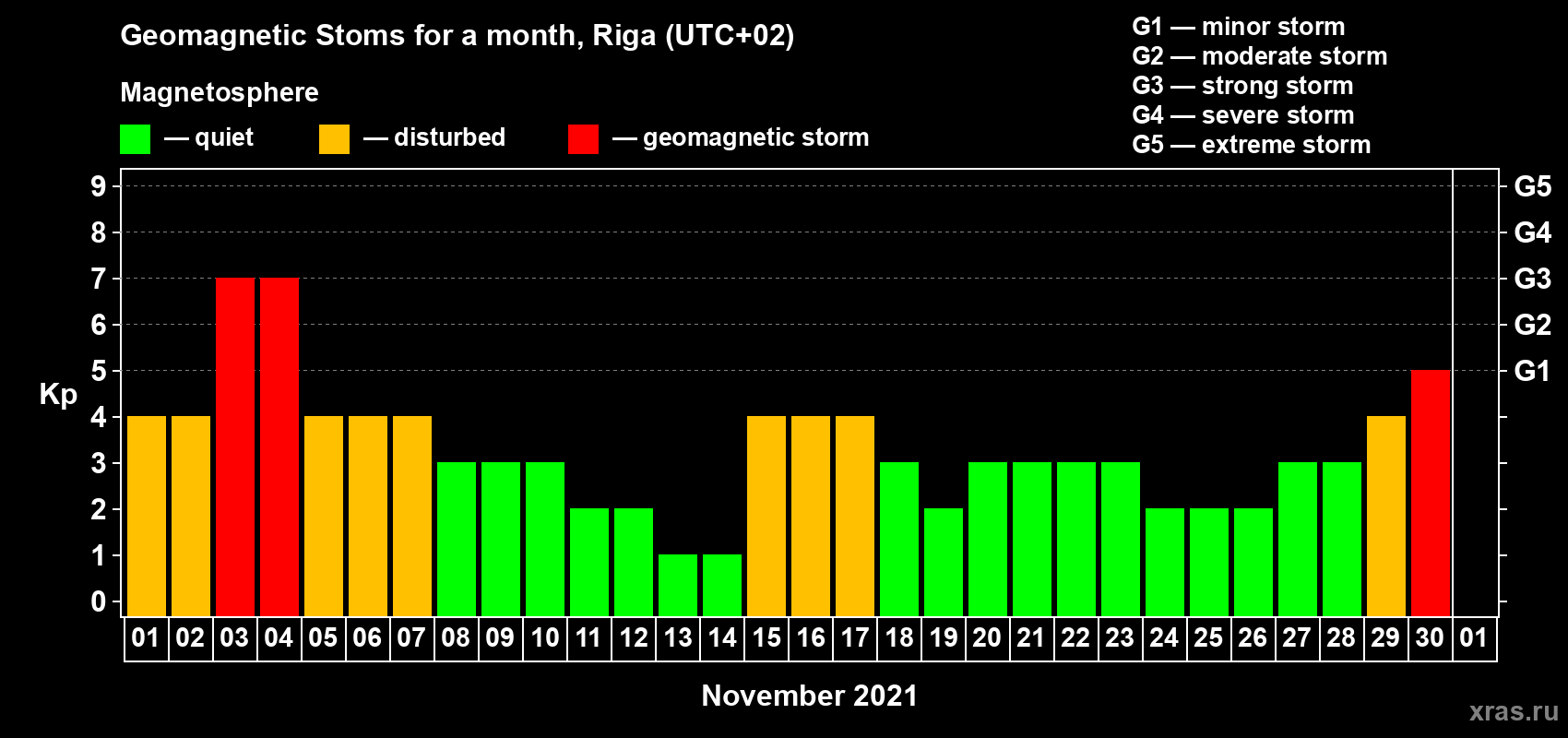
Task: Click the "30" date label on x-axis
Action: tap(1430, 637)
